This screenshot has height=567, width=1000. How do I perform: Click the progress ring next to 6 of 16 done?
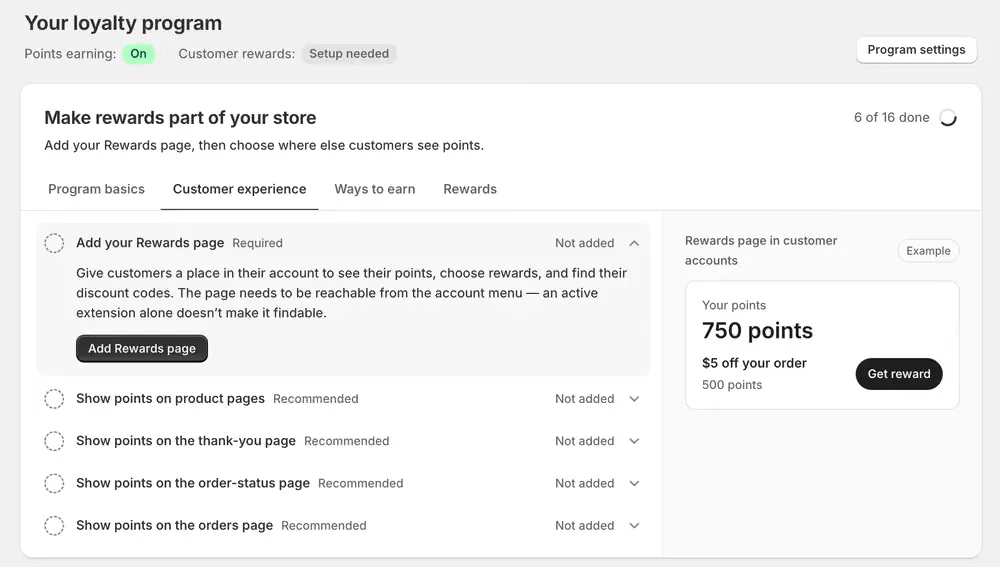point(948,118)
